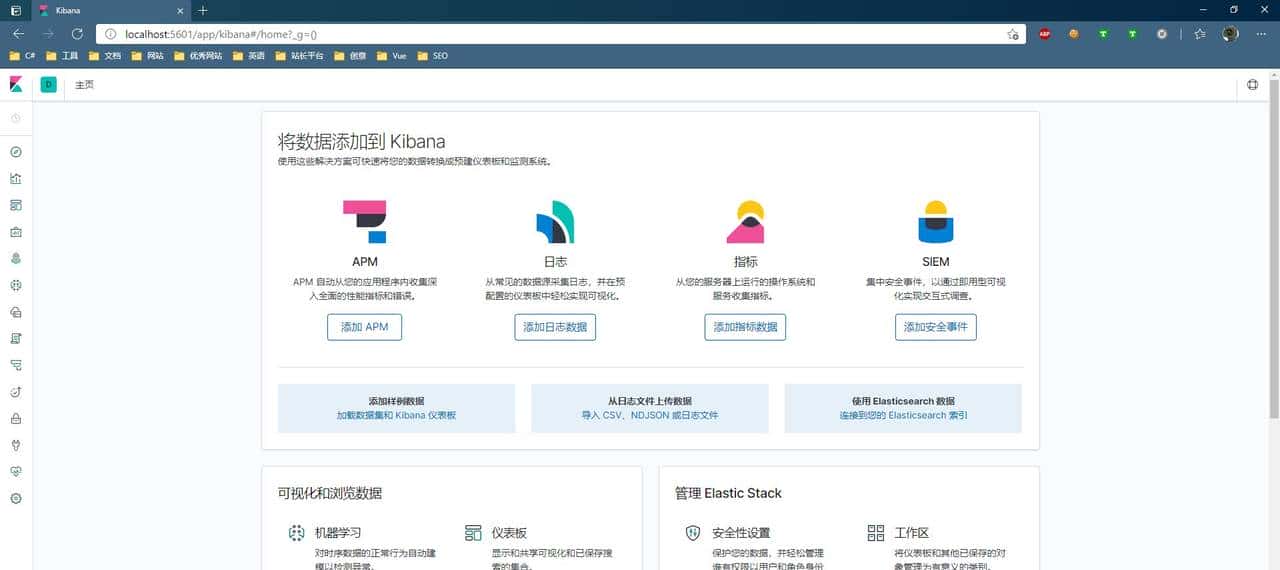The image size is (1280, 570).
Task: Open Uptime from the sidebar
Action: pos(16,391)
